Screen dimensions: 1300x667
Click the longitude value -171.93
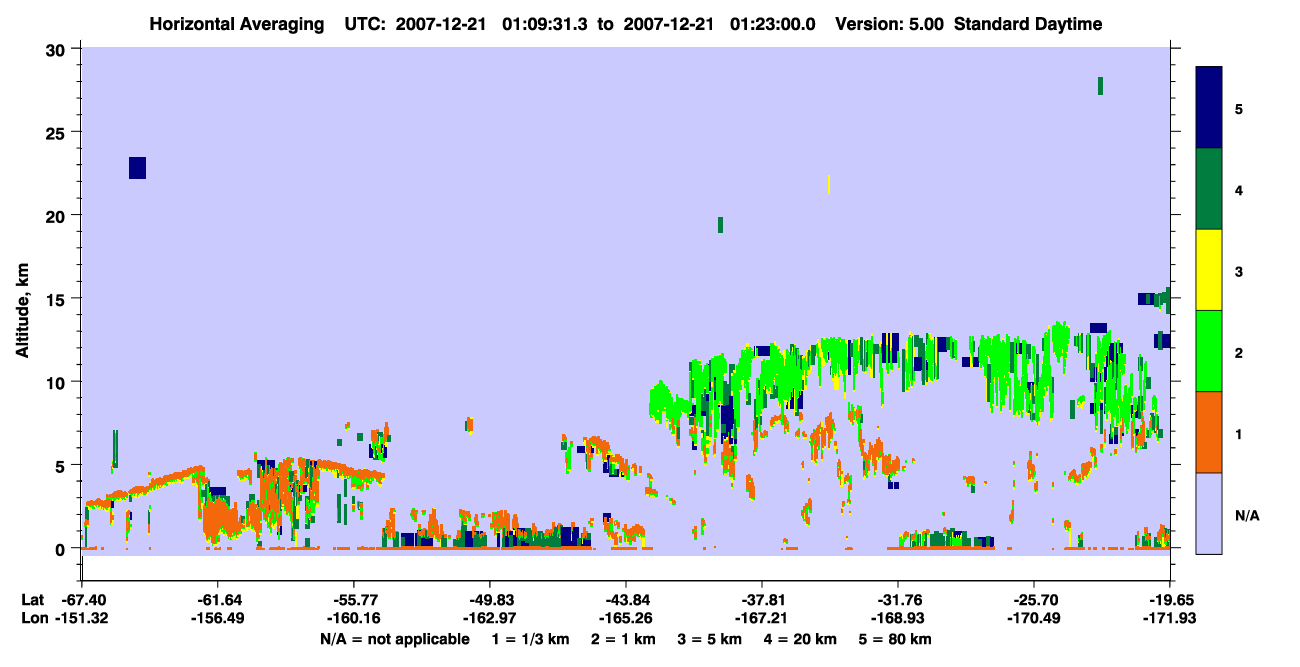(x=1170, y=618)
